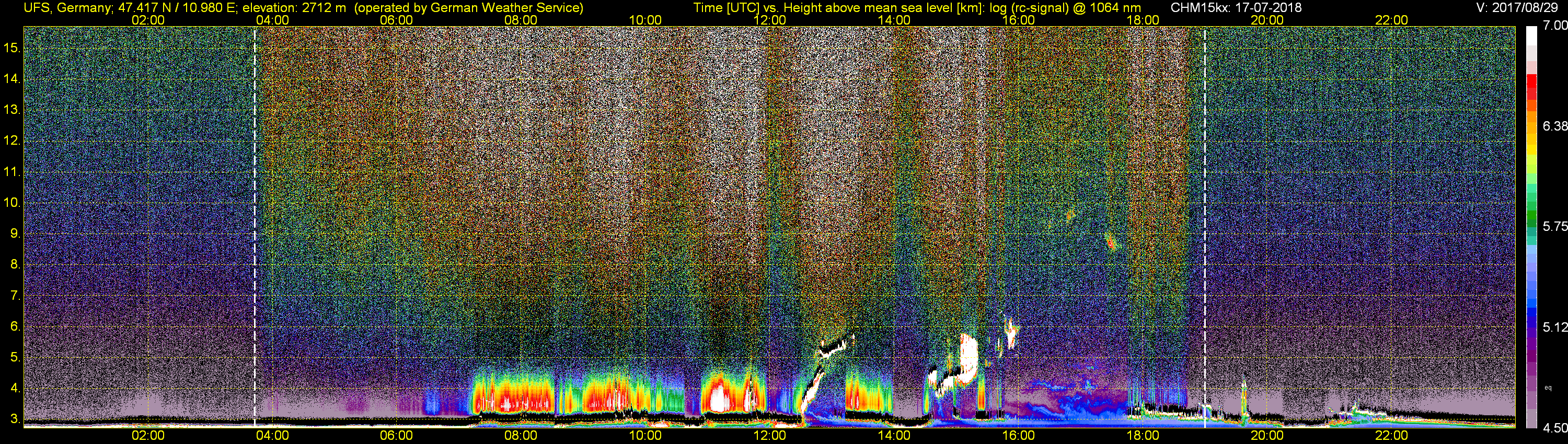The width and height of the screenshot is (1568, 444).
Task: Click the 7.00 value at colorbar top
Action: (1554, 26)
